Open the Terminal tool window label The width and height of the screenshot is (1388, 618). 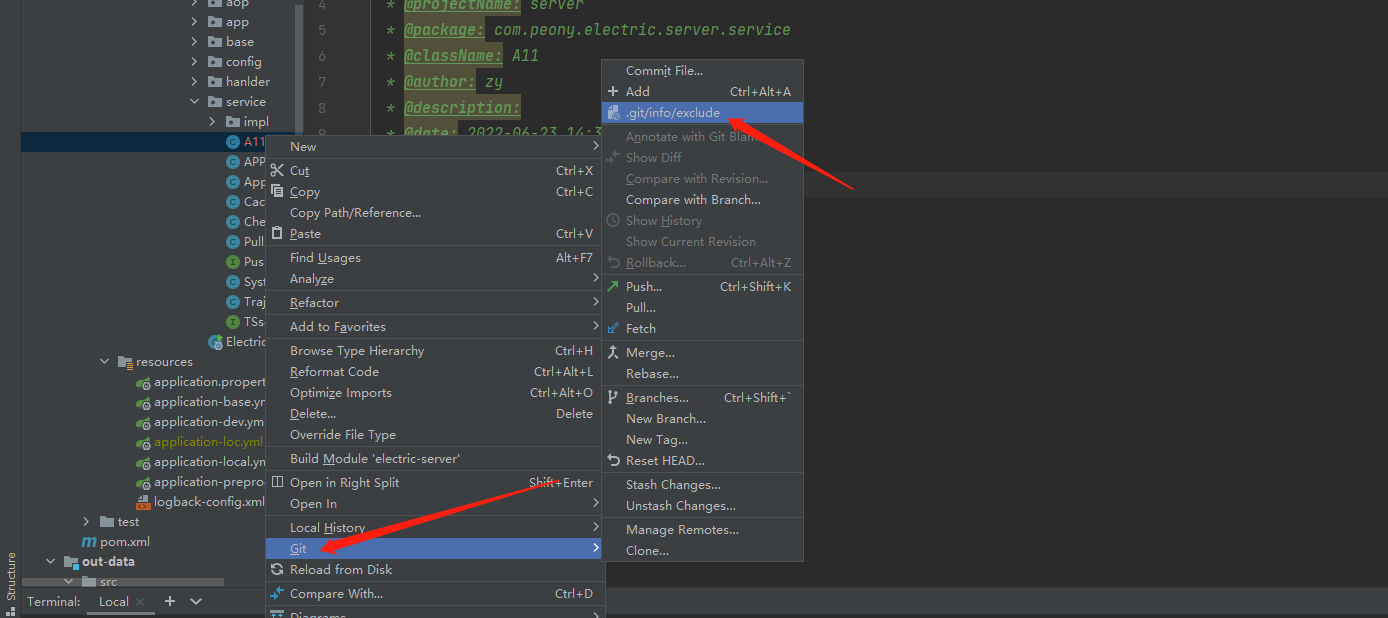coord(54,601)
